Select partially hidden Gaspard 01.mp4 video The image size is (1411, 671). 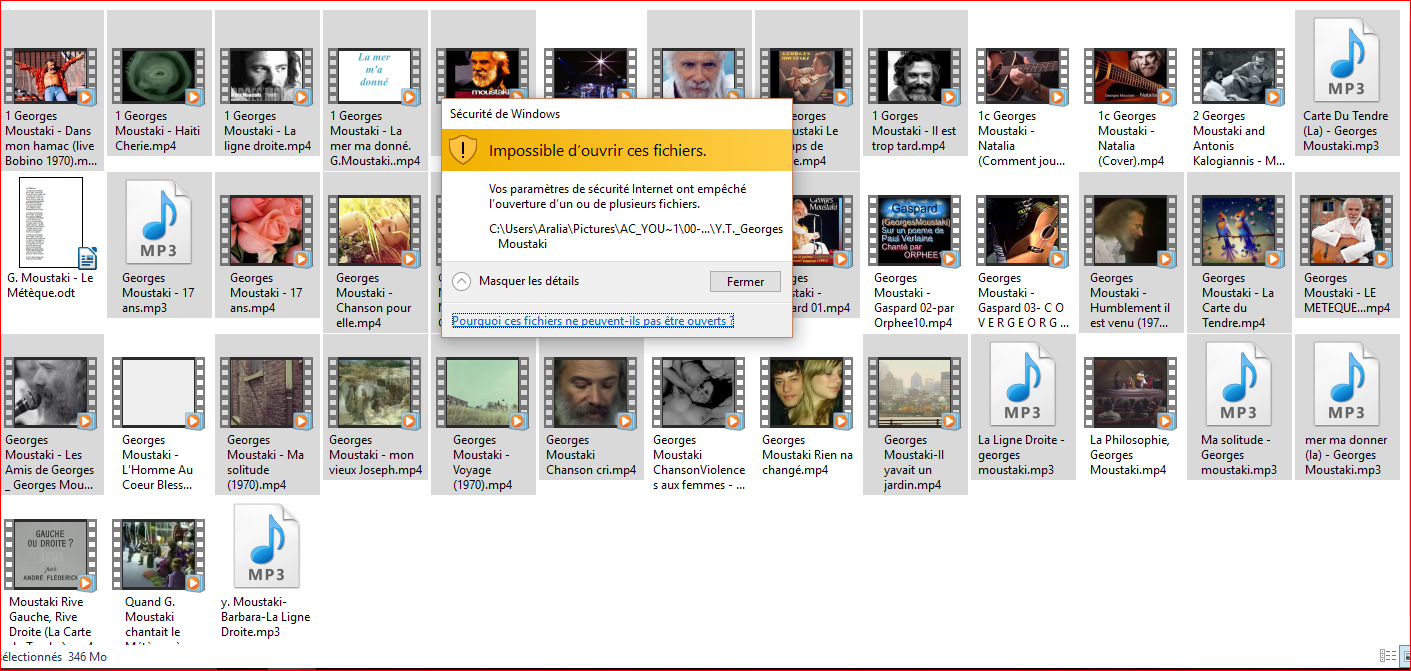click(x=822, y=231)
